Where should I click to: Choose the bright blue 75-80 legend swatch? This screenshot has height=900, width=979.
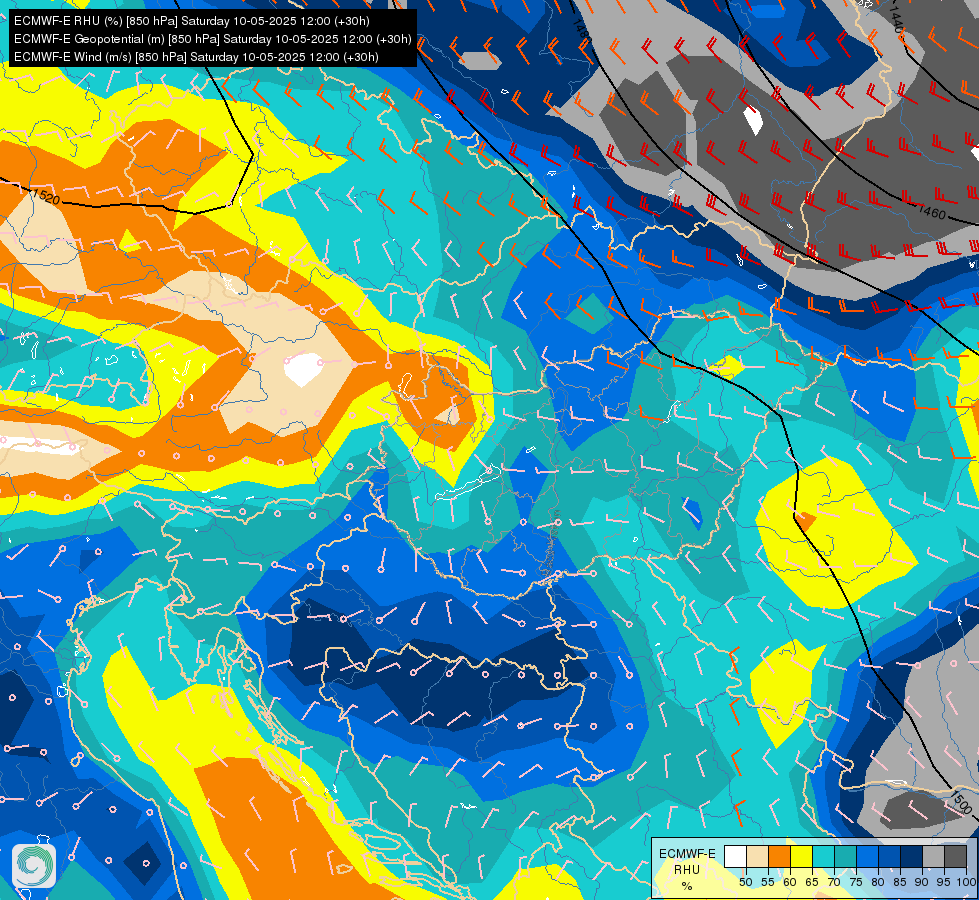coord(867,856)
